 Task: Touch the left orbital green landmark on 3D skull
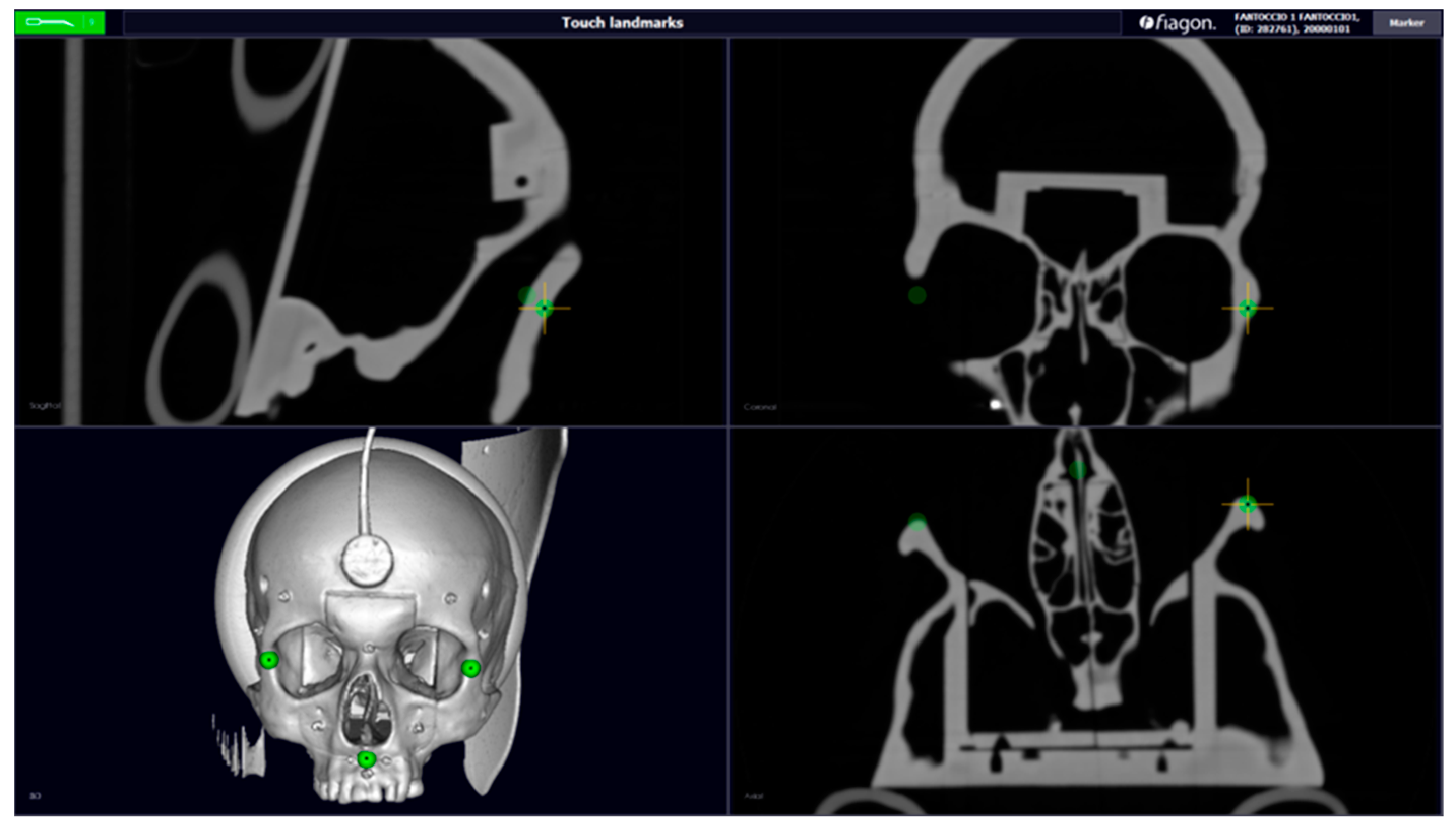point(269,660)
